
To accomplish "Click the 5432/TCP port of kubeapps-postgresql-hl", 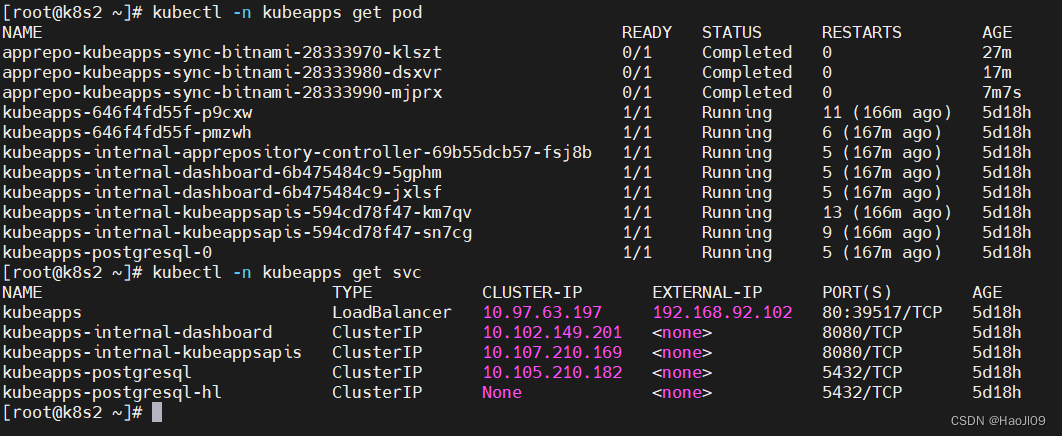I will (862, 393).
